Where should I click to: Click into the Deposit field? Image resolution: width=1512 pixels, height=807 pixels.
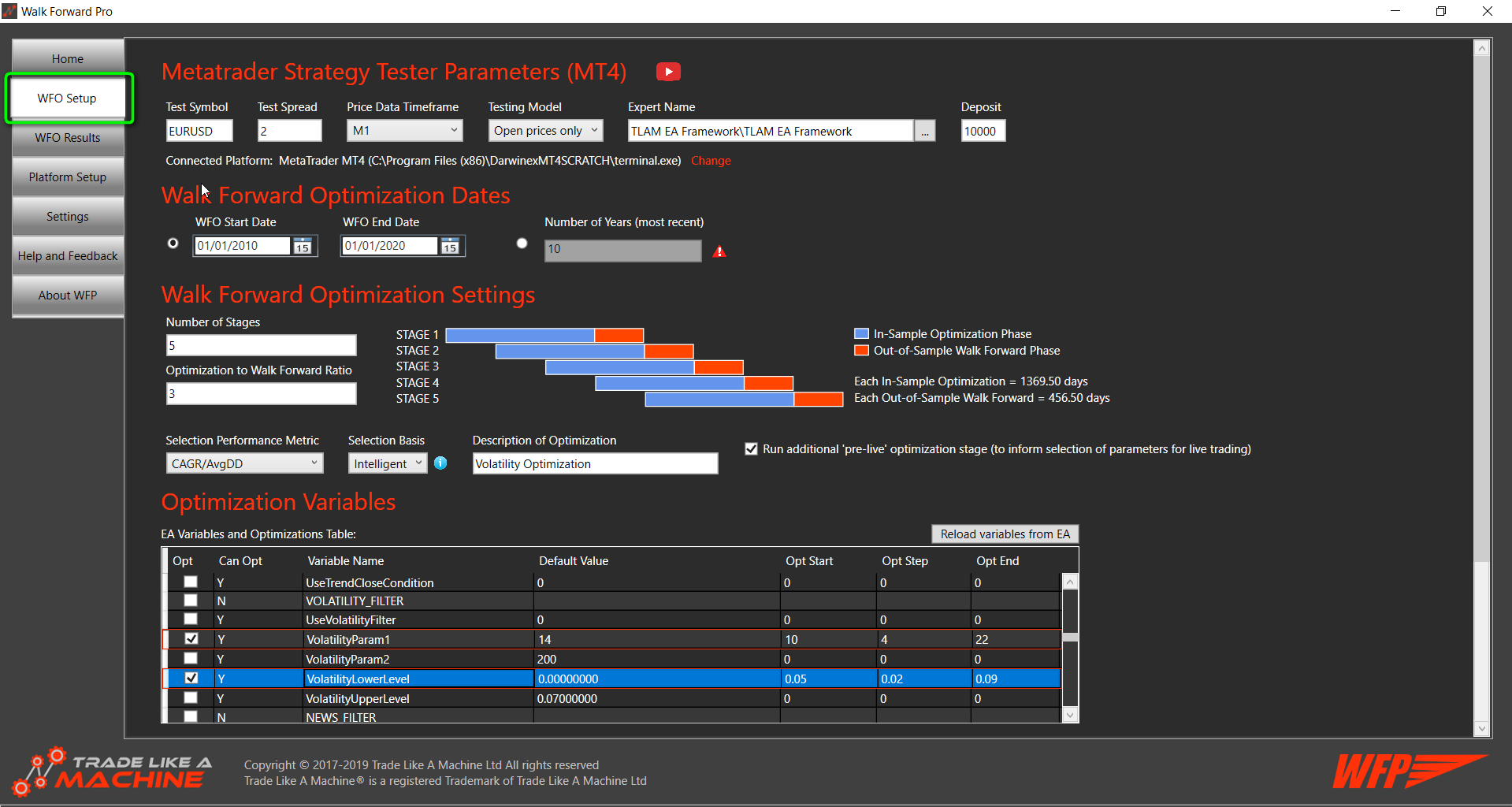(x=983, y=131)
